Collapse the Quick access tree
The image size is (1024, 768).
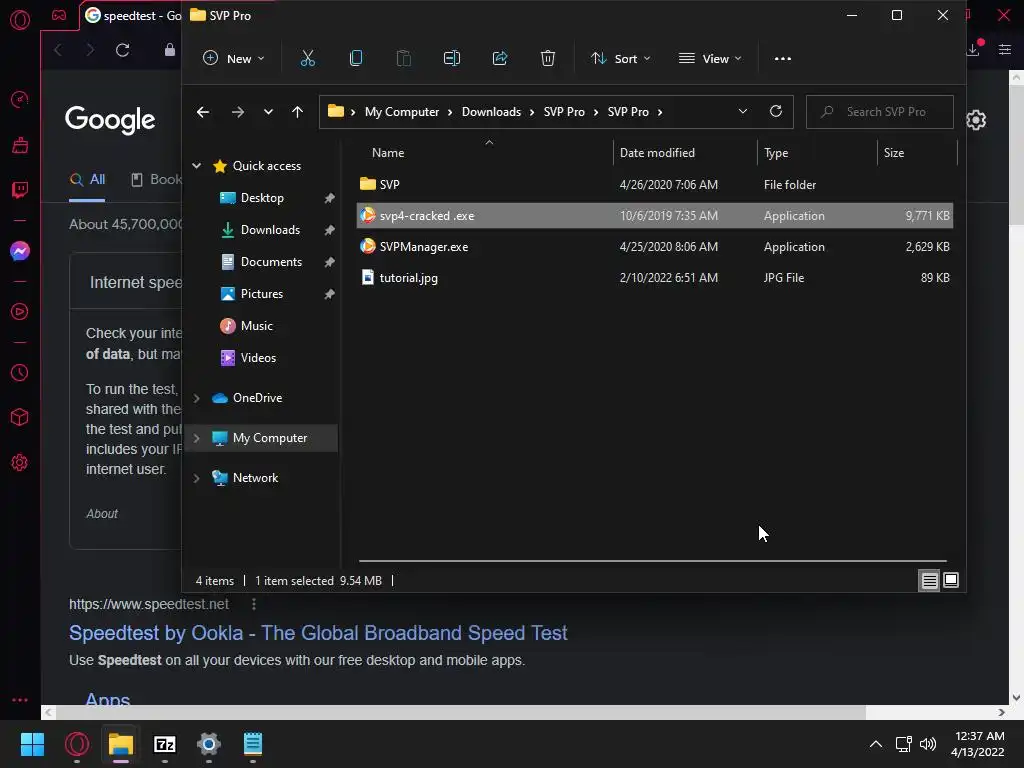pos(197,166)
